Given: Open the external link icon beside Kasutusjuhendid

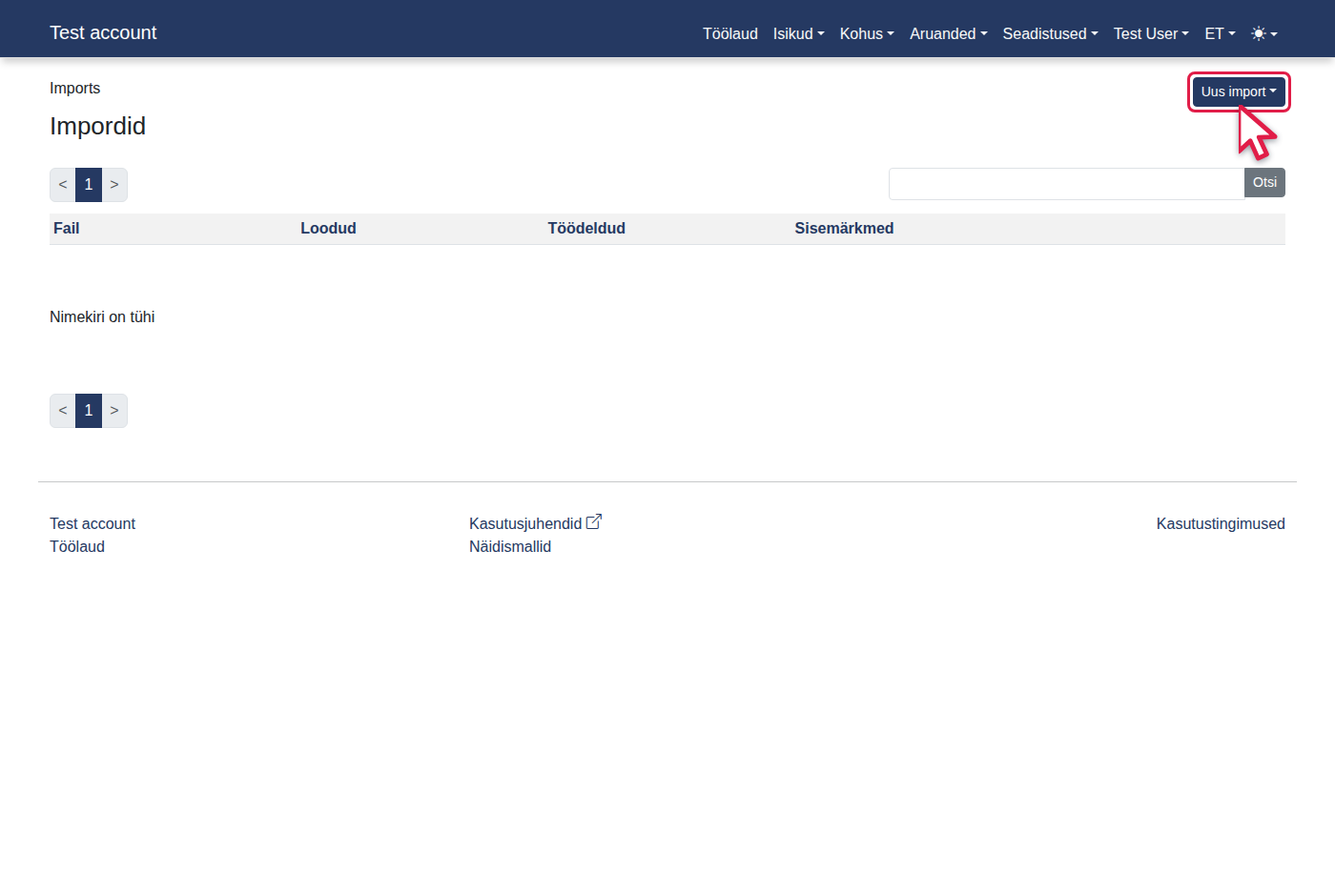Looking at the screenshot, I should point(594,521).
